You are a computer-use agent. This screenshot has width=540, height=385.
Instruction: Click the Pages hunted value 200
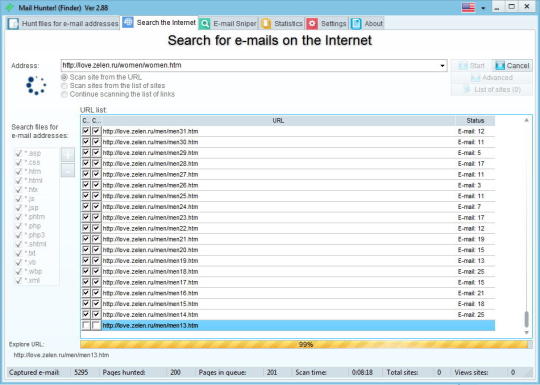[x=175, y=372]
